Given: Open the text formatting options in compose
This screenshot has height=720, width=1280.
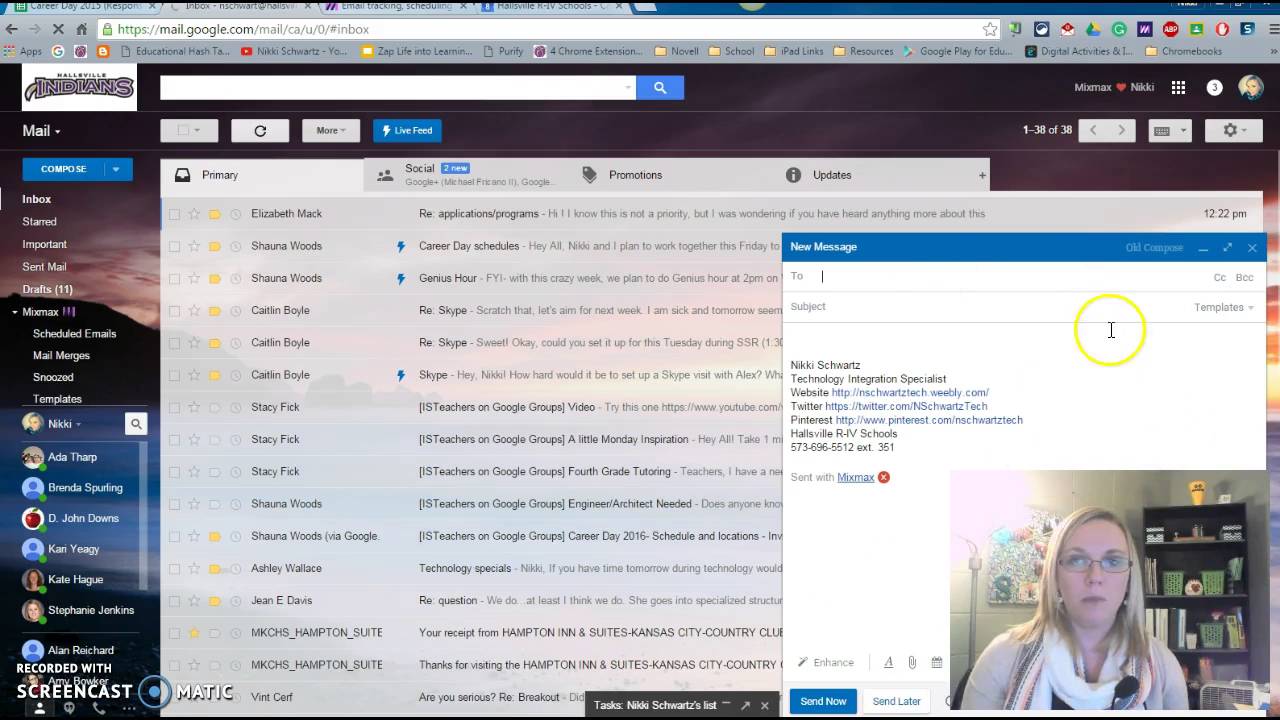Looking at the screenshot, I should [888, 662].
